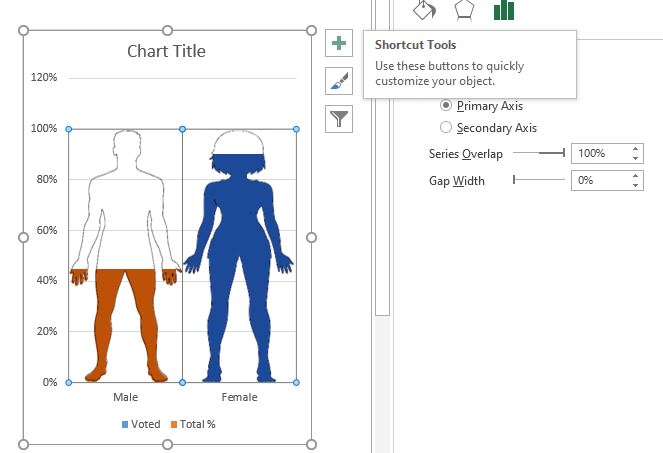This screenshot has height=453, width=663.
Task: Select the orange Male figure bar
Action: (125, 326)
